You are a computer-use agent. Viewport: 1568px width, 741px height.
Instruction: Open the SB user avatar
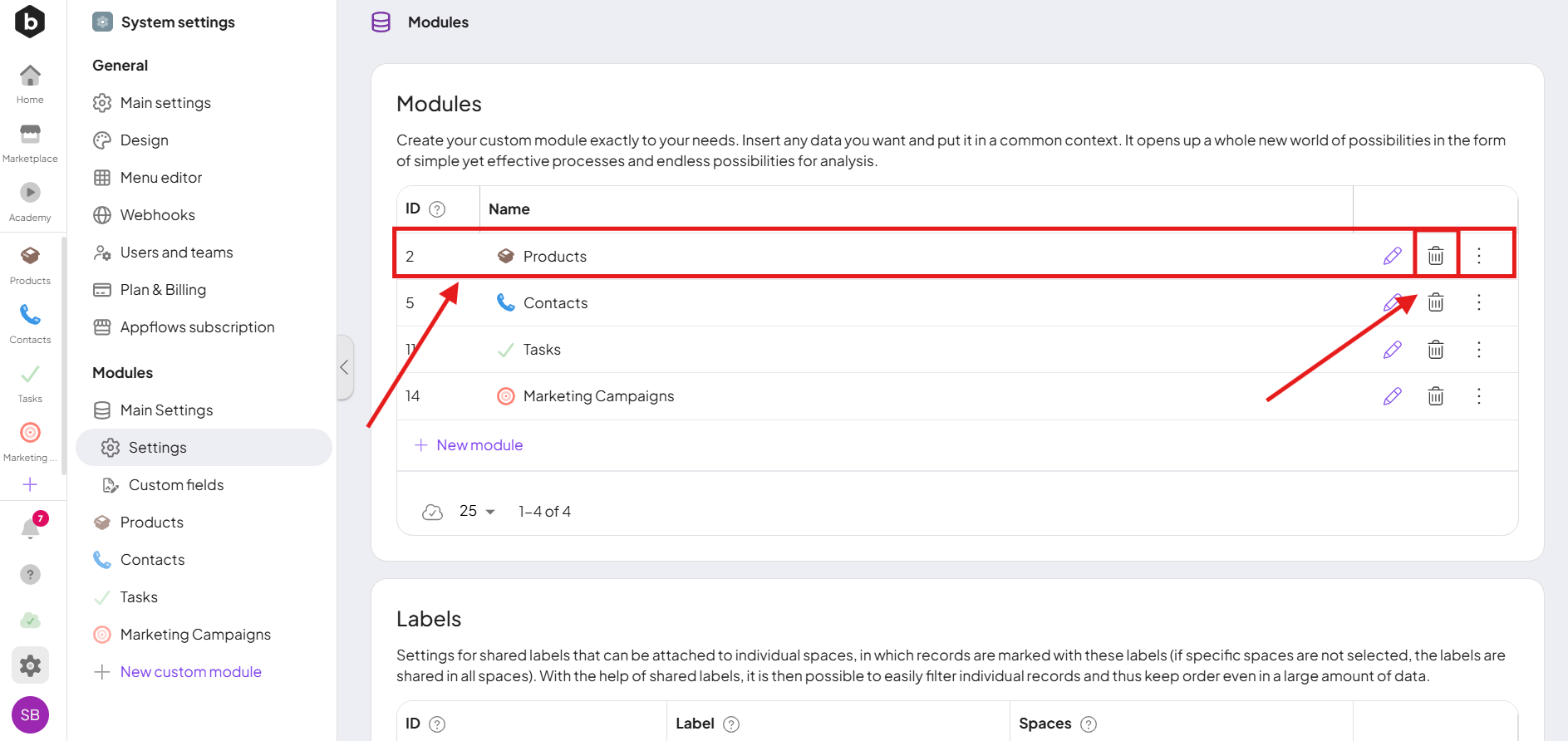point(30,714)
